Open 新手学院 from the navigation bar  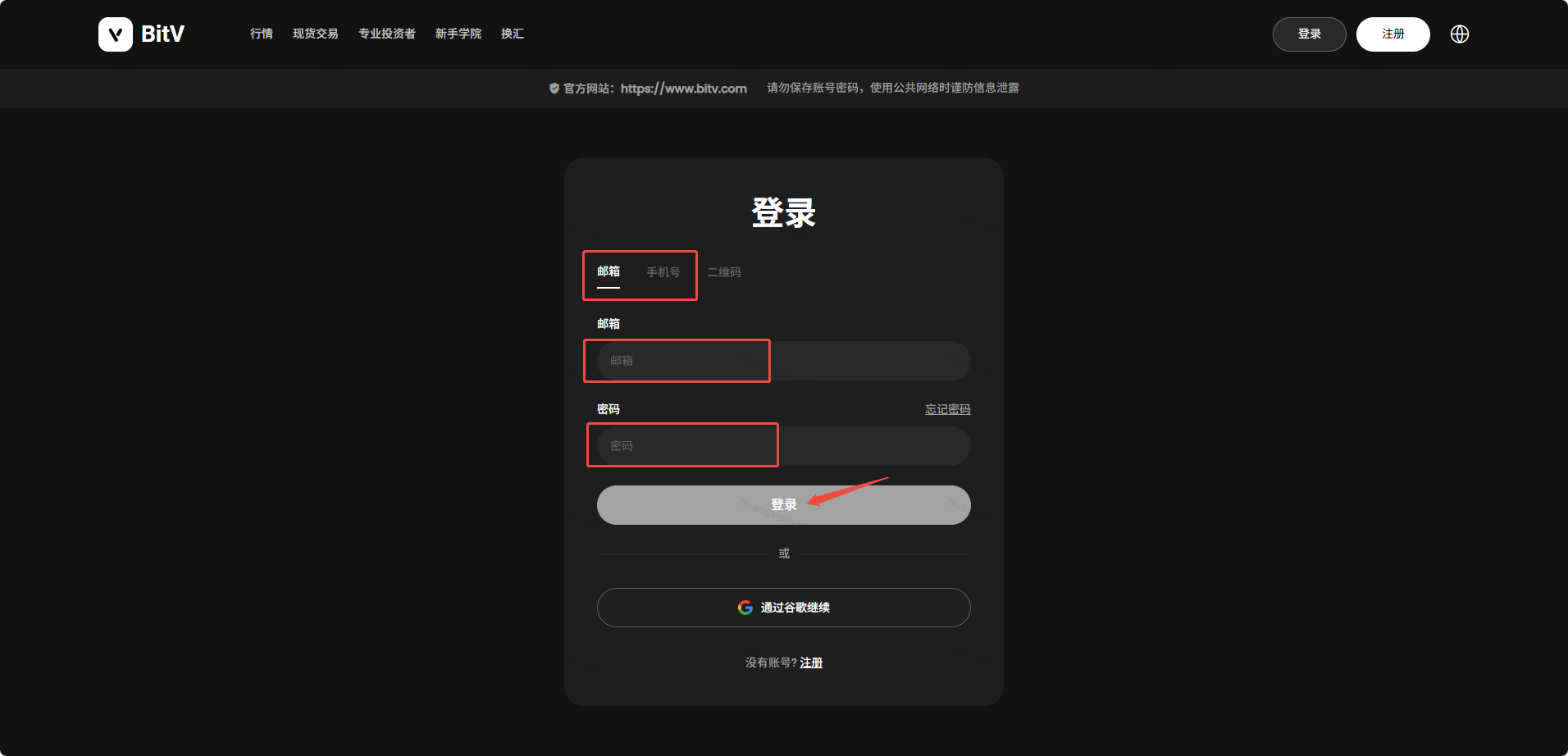[x=458, y=34]
